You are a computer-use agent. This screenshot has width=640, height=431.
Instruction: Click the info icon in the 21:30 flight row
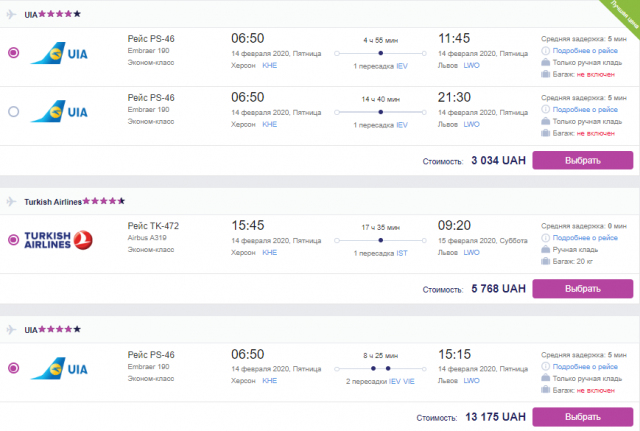[545, 109]
